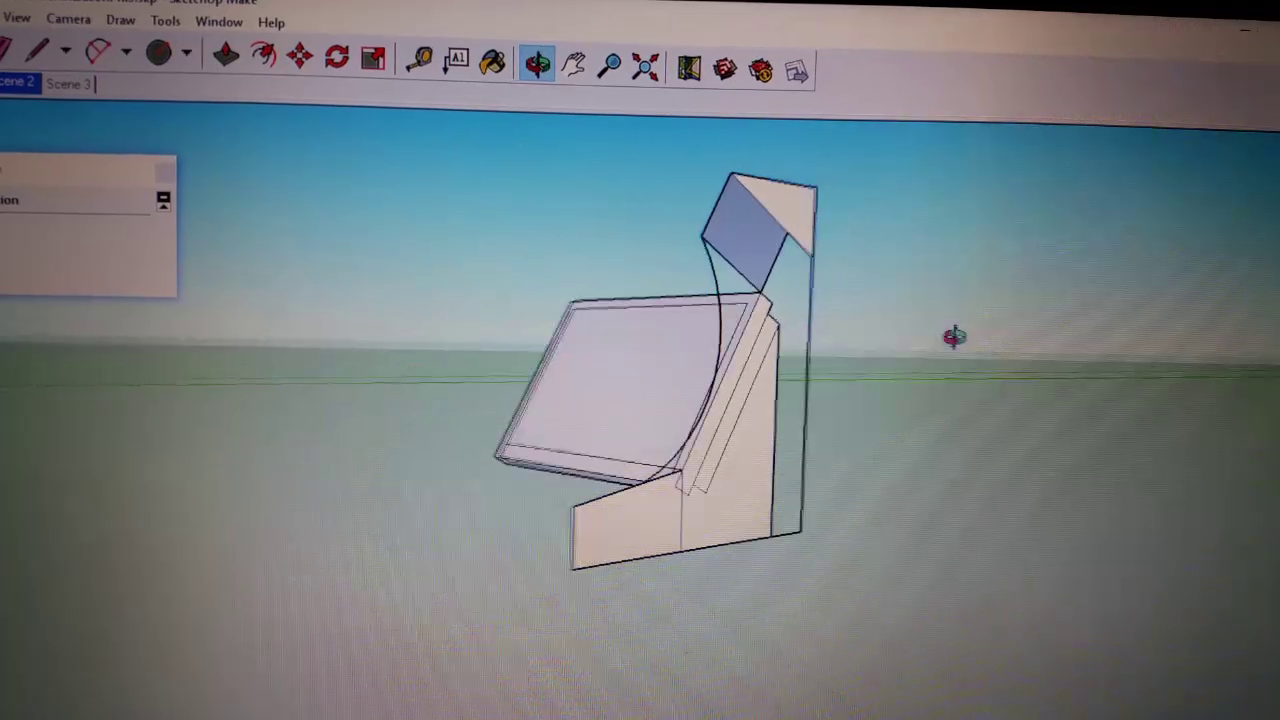
Task: Open the Draw menu
Action: click(x=120, y=20)
